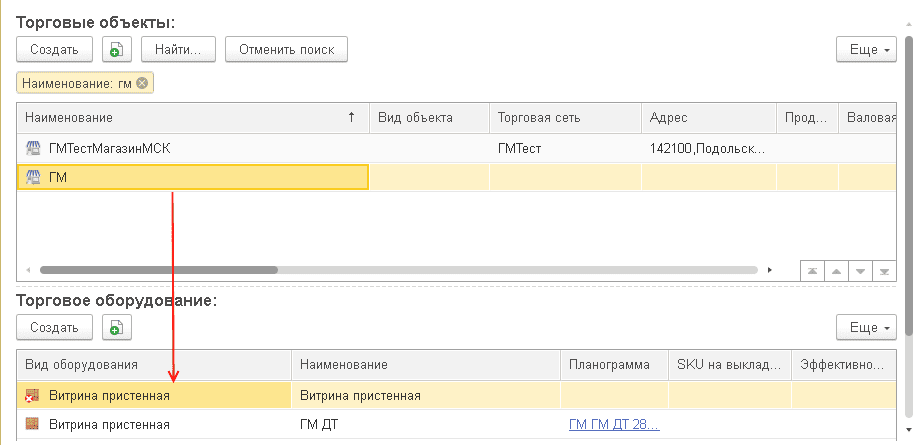
Task: Open Еще dropdown for Торговое оборудование
Action: click(866, 327)
